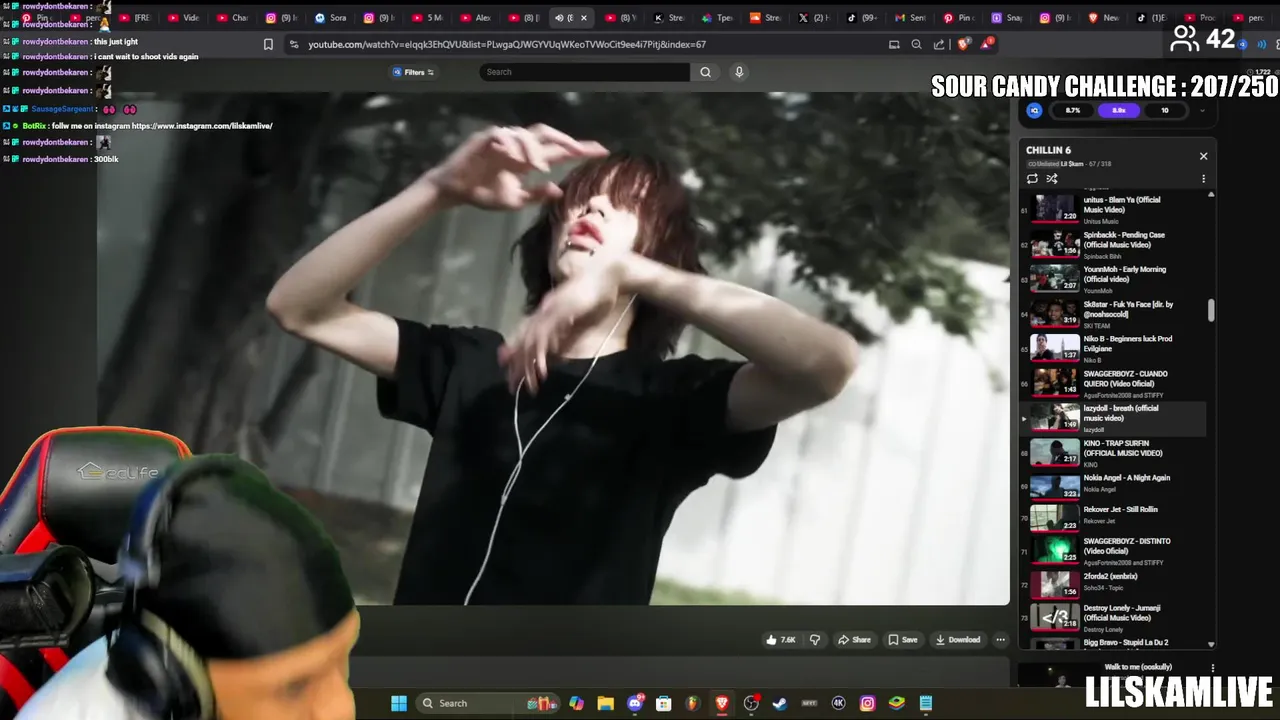Open the three-dot more actions under video
This screenshot has height=720, width=1280.
click(1000, 640)
